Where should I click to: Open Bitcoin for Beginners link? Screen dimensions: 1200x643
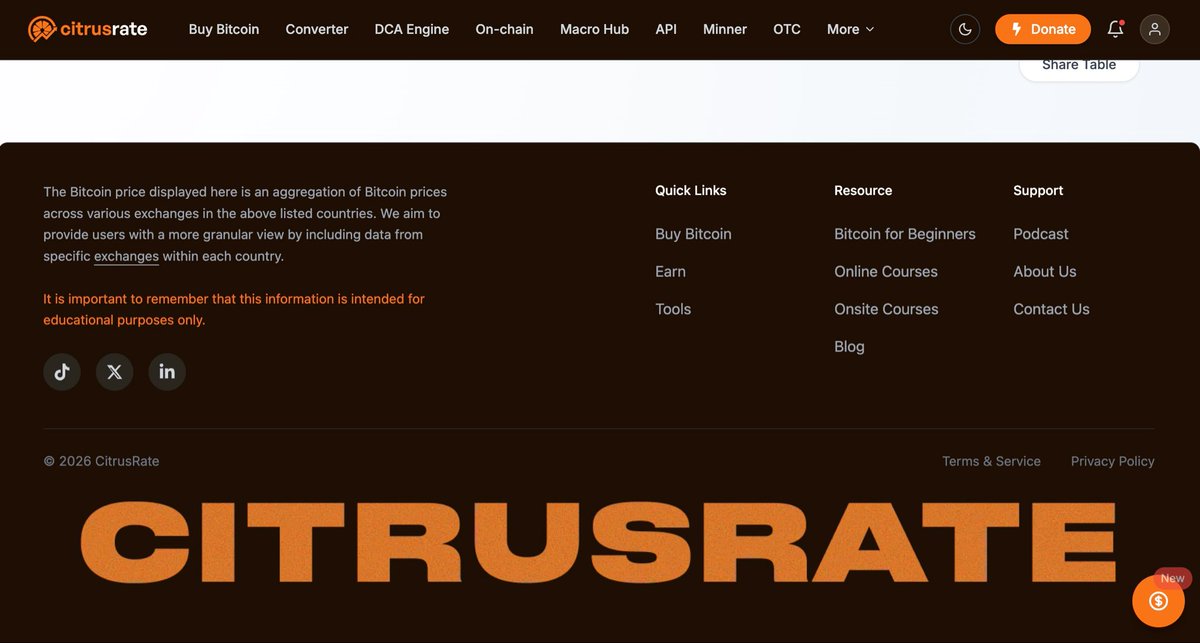pos(905,234)
